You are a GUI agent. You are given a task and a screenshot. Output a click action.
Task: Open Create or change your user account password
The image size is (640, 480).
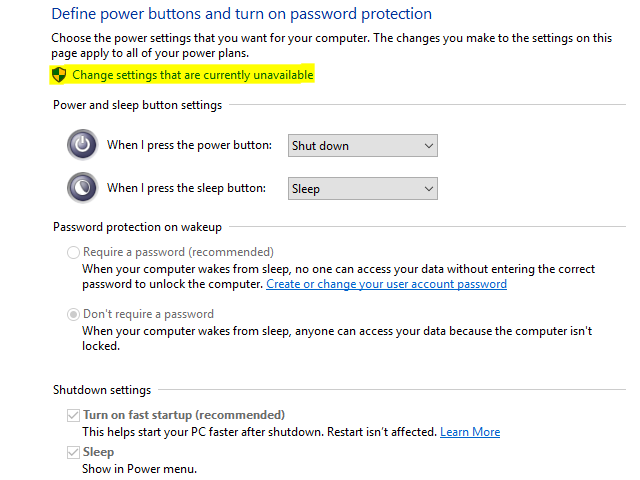386,284
